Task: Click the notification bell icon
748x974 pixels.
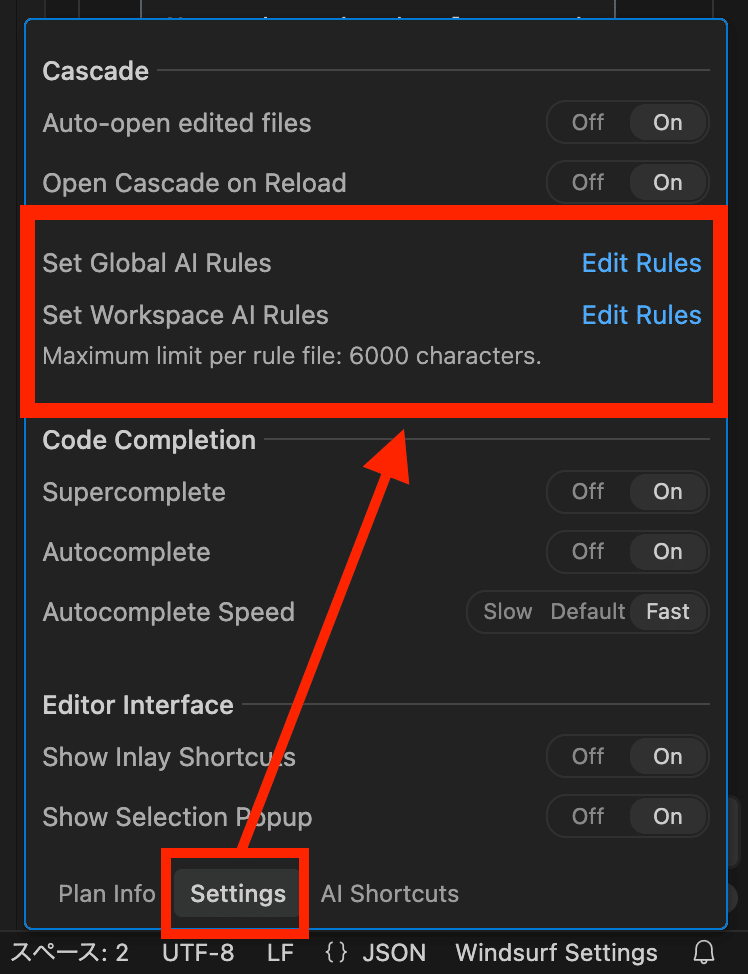Action: click(705, 952)
